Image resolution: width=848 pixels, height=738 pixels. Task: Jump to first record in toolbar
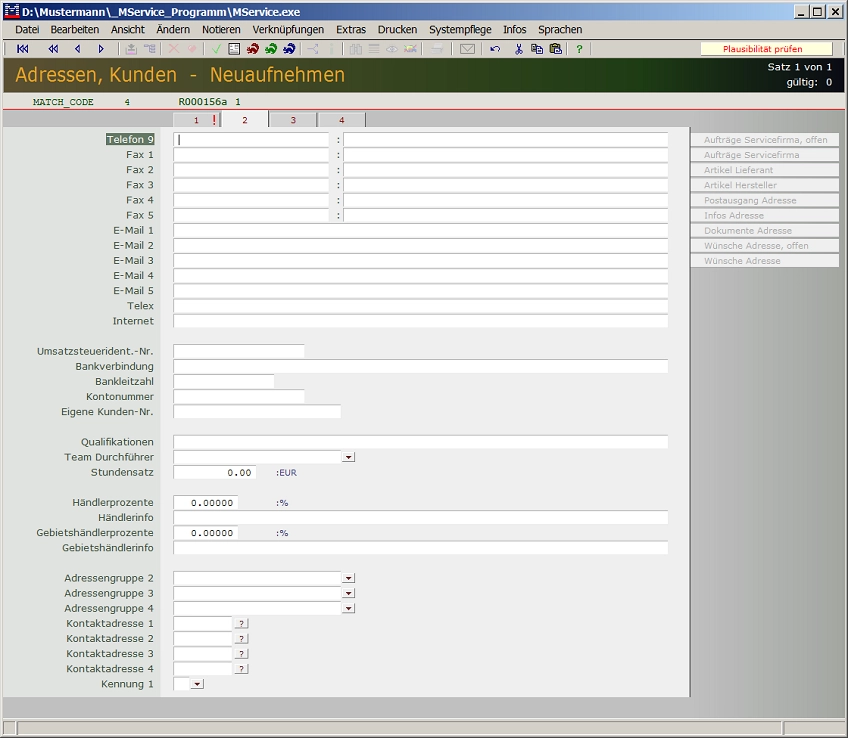click(x=22, y=49)
